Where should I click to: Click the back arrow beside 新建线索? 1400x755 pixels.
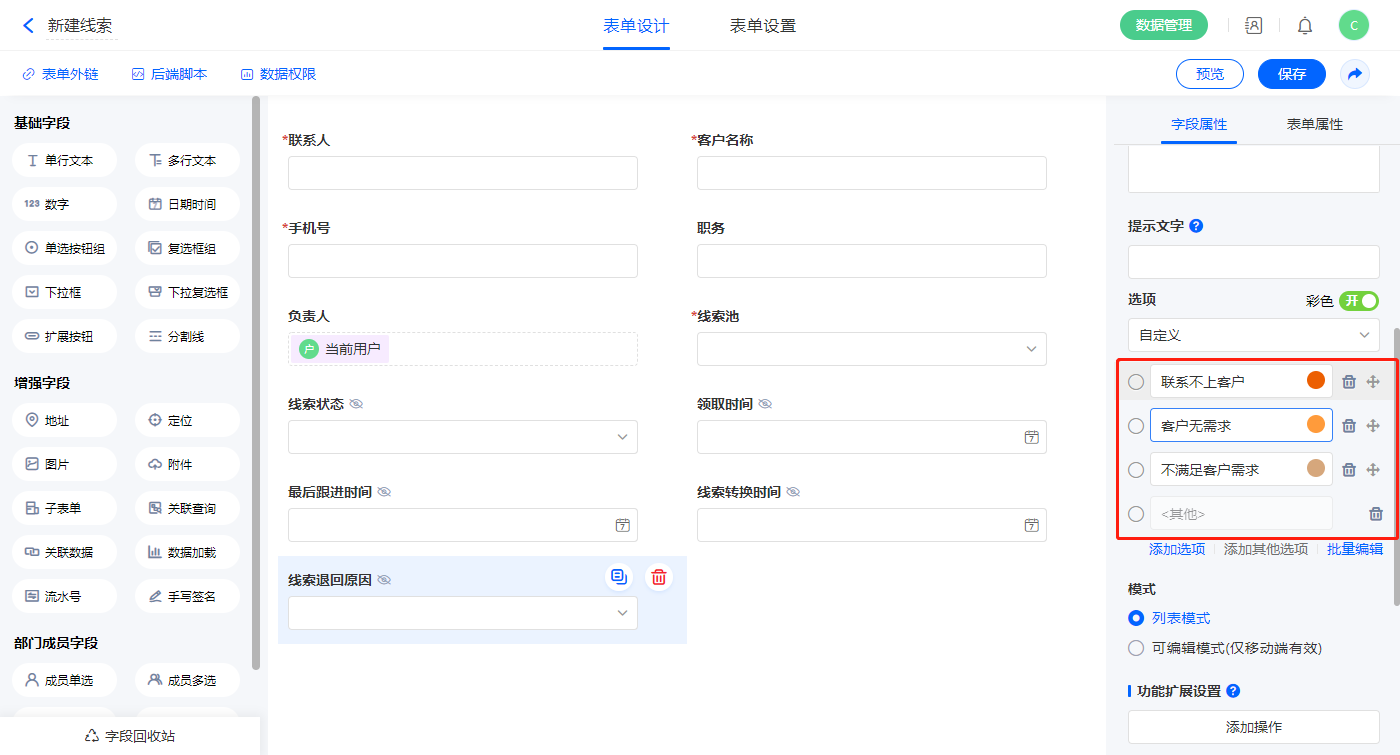pyautogui.click(x=28, y=26)
